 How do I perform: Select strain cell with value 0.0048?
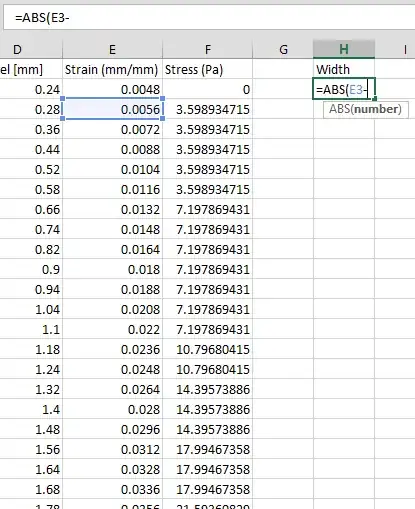[x=112, y=89]
